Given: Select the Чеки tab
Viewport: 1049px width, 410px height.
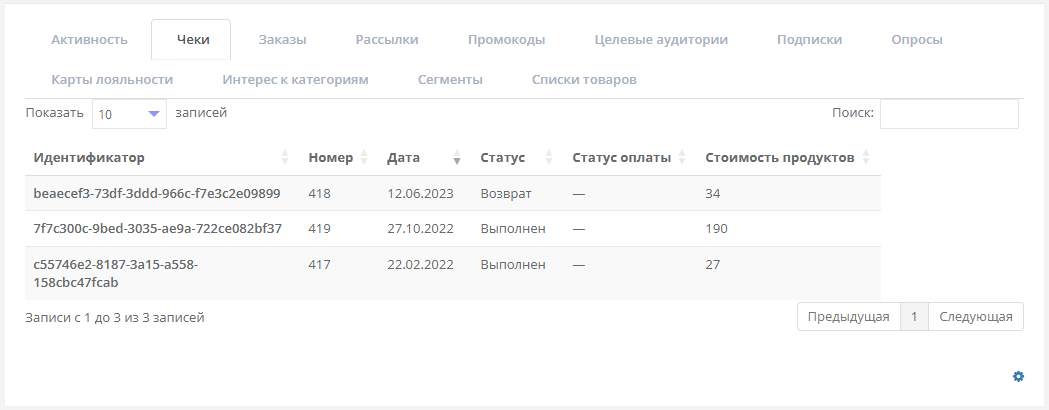Looking at the screenshot, I should pos(193,39).
